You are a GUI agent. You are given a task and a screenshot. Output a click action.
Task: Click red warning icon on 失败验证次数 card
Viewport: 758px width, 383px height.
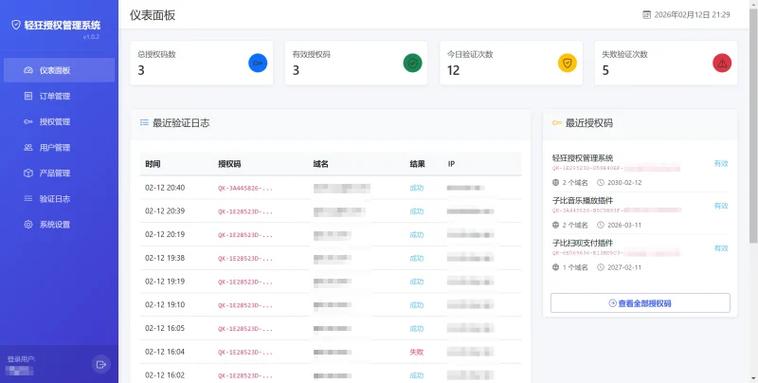[722, 63]
